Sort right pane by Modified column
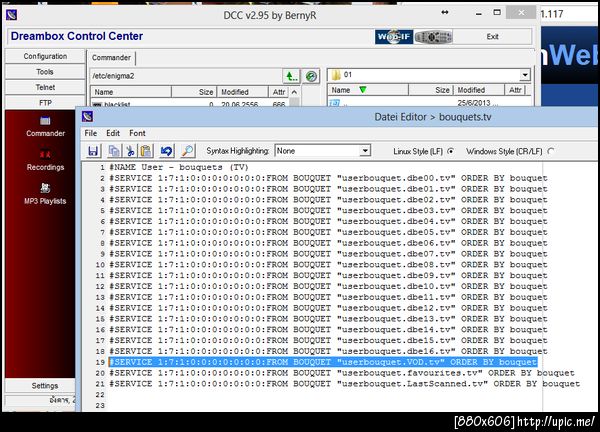The image size is (600, 432). point(479,90)
